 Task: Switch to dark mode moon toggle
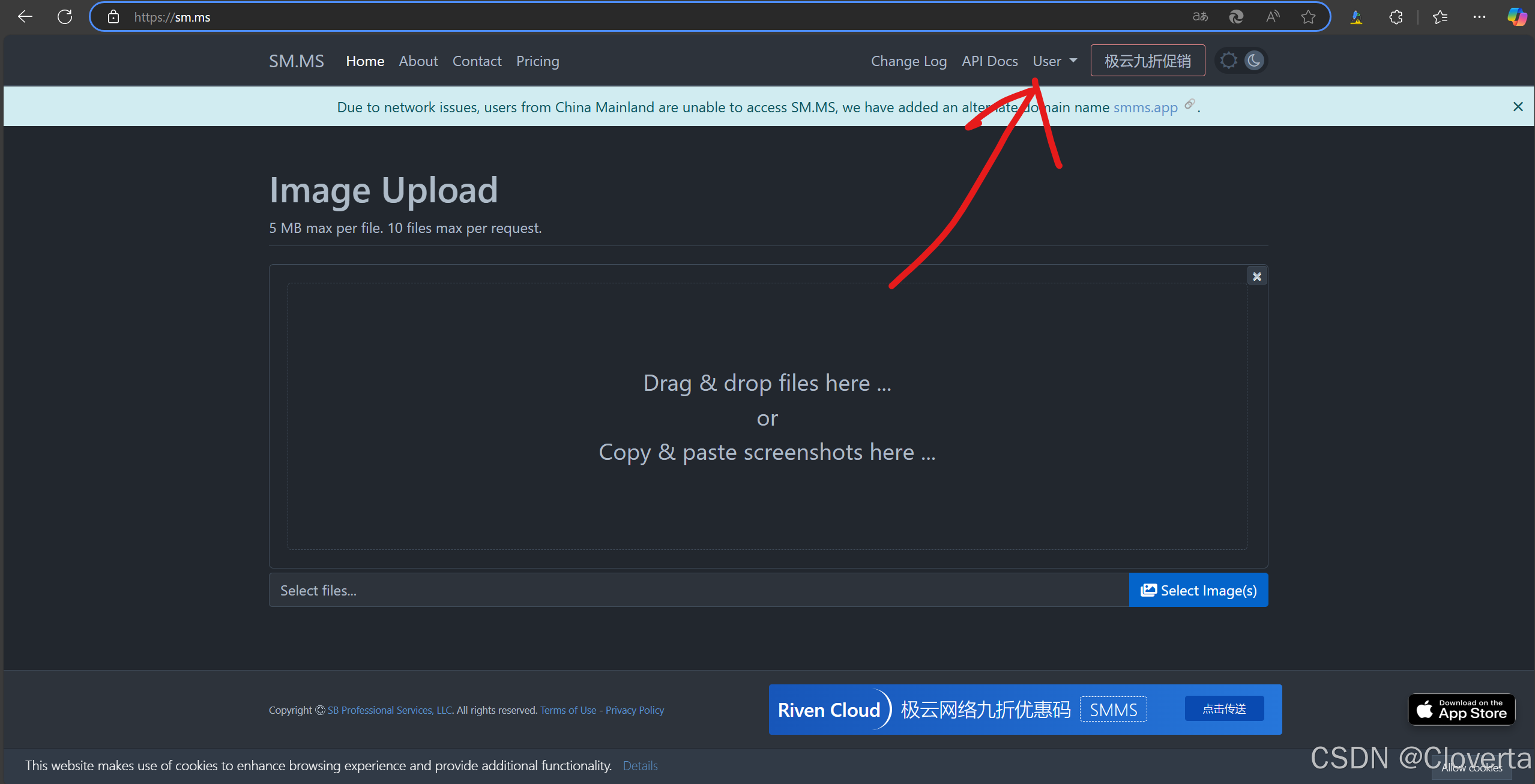click(1254, 61)
